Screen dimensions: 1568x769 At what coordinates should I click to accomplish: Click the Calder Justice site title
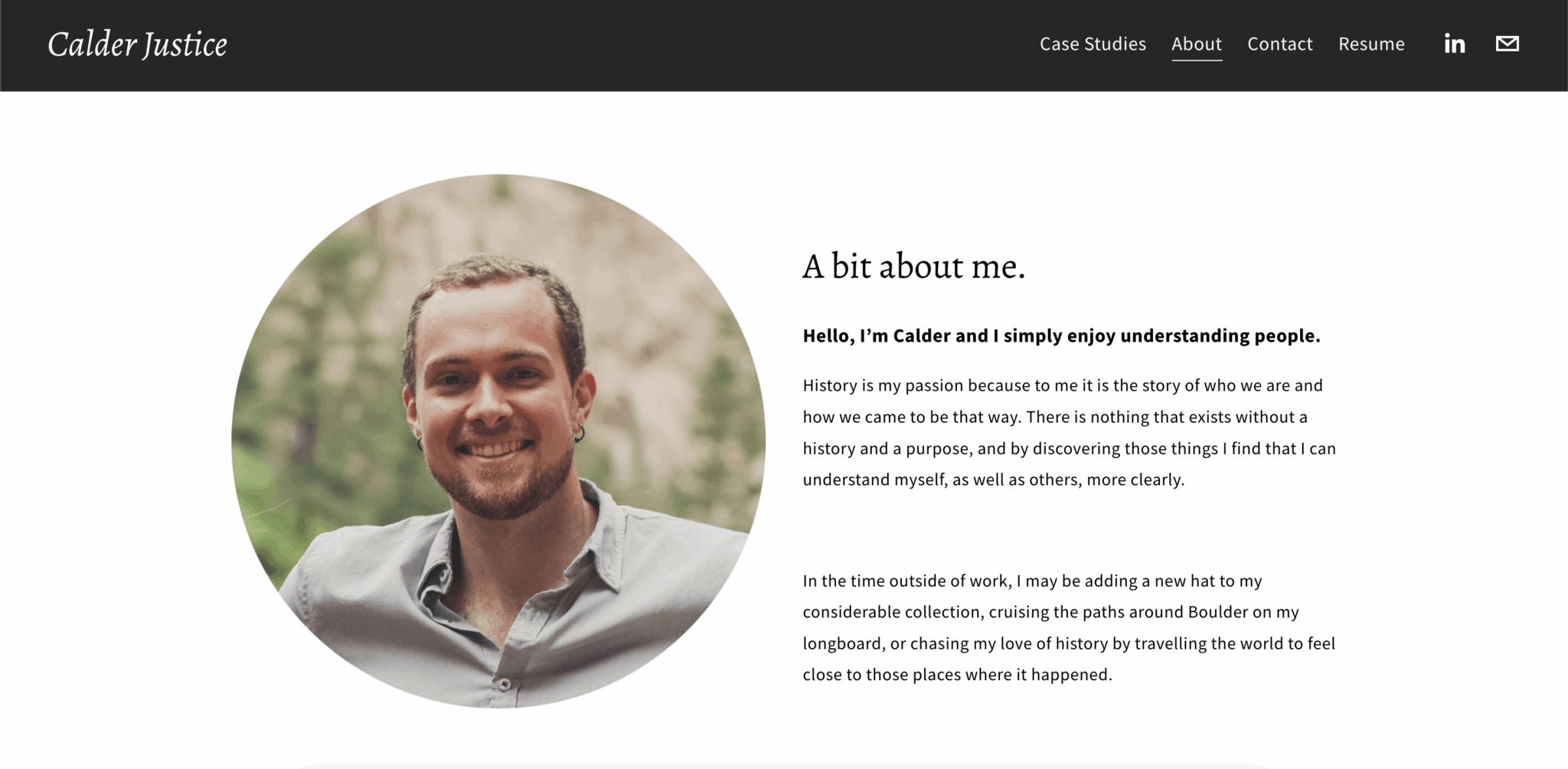point(138,44)
